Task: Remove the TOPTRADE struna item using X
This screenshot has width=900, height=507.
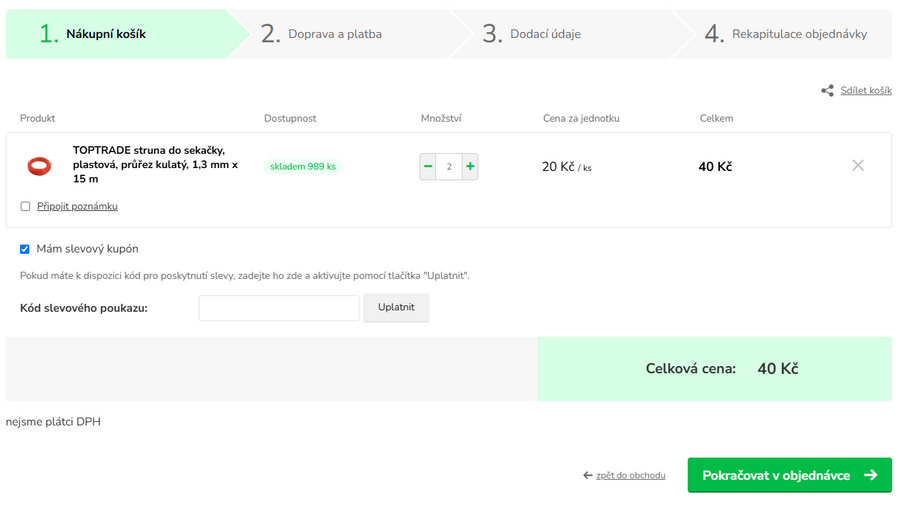Action: 857,166
